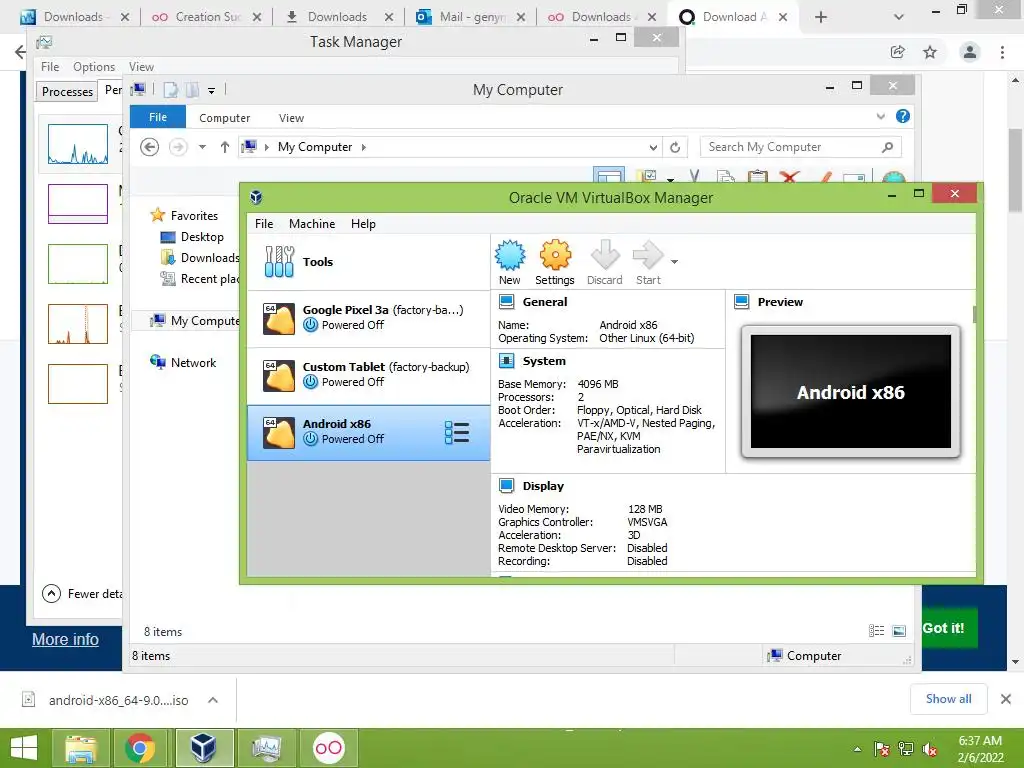Click the Search My Computer field

click(x=801, y=147)
